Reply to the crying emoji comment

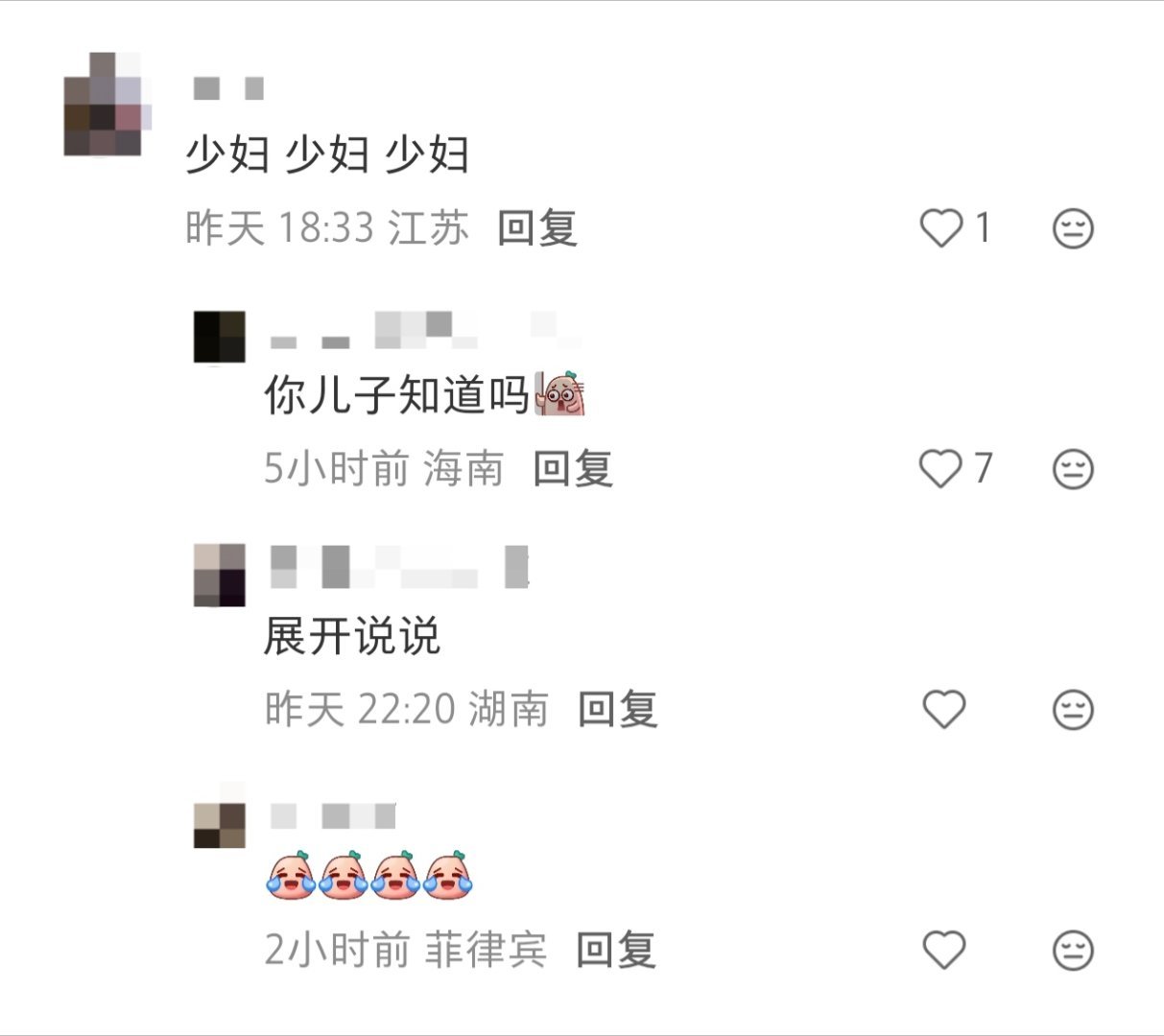(616, 951)
